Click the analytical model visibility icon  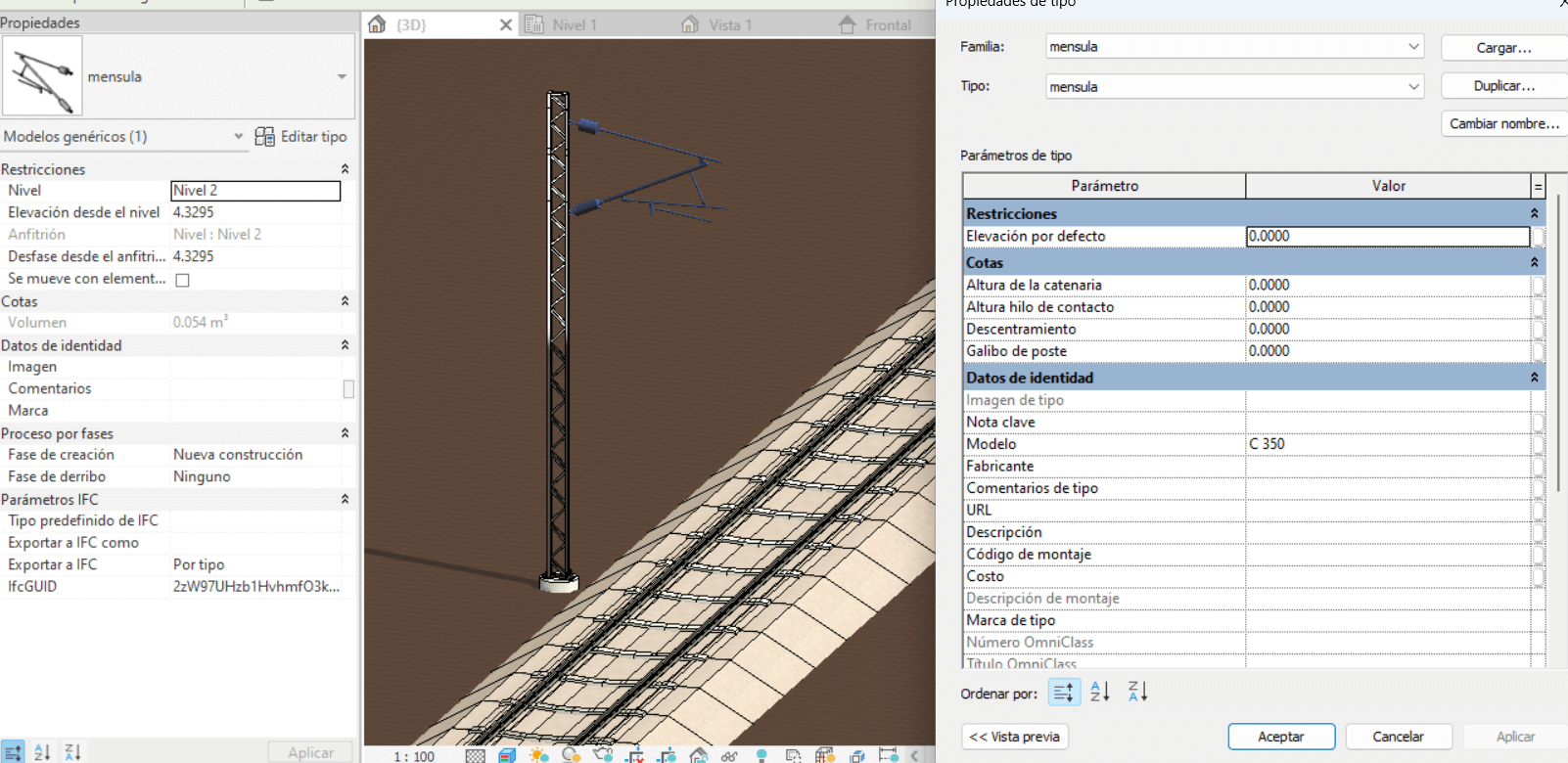pos(825,756)
